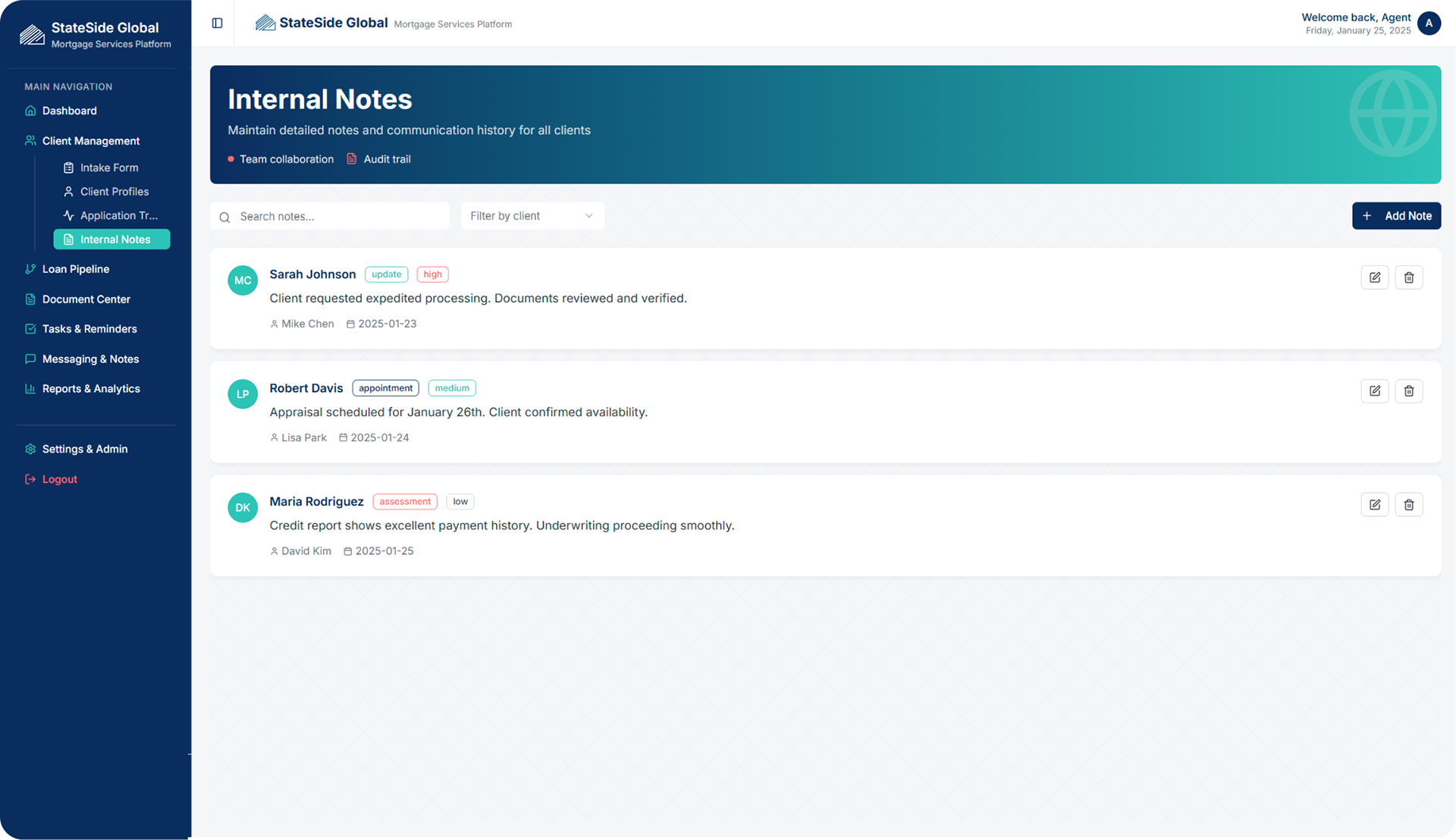Edit Maria Rodriguez's note

click(x=1374, y=505)
